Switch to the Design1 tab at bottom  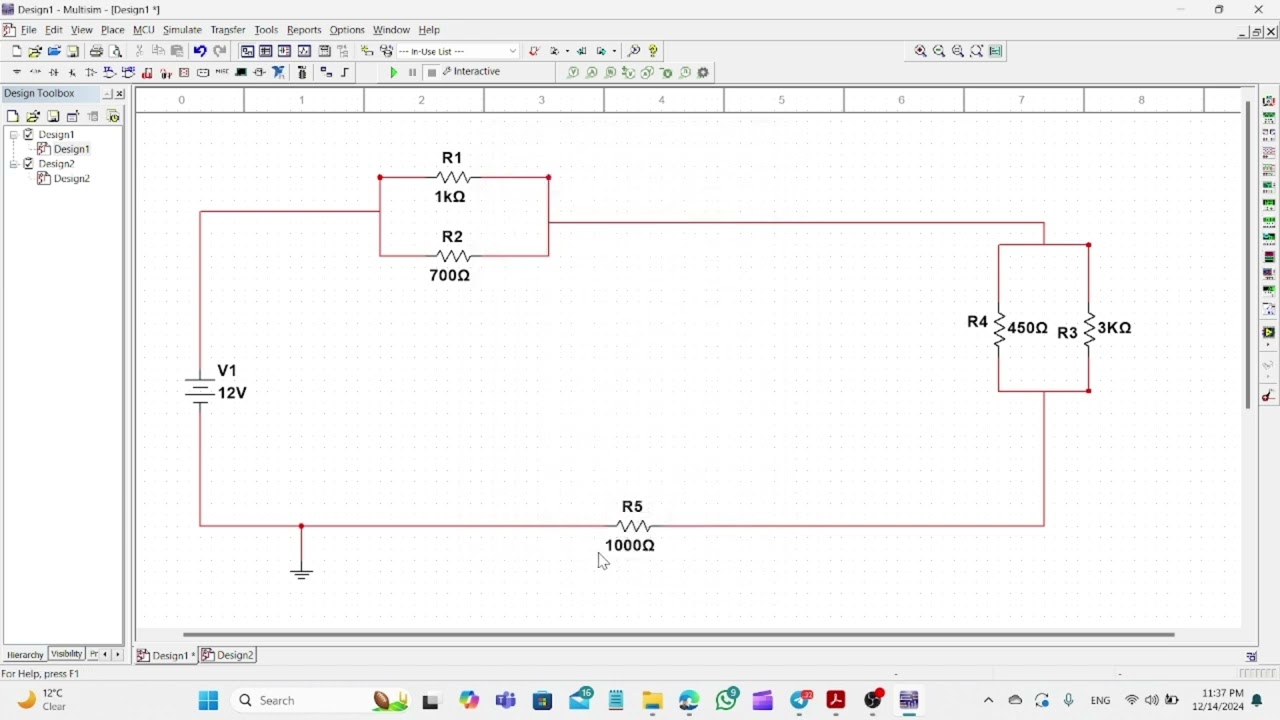pos(166,655)
